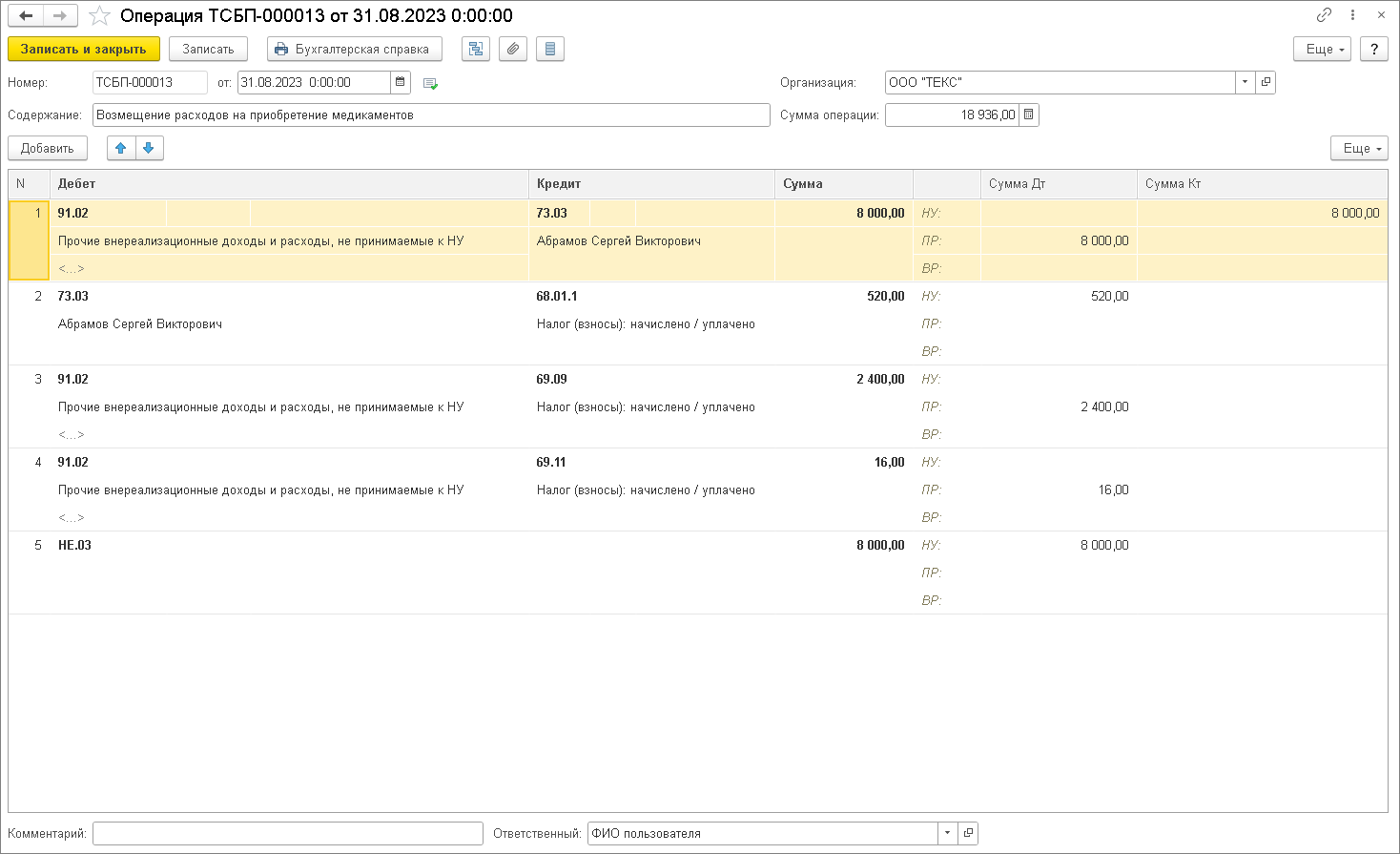1400x854 pixels.
Task: Show the document movements report icon
Action: coord(550,49)
